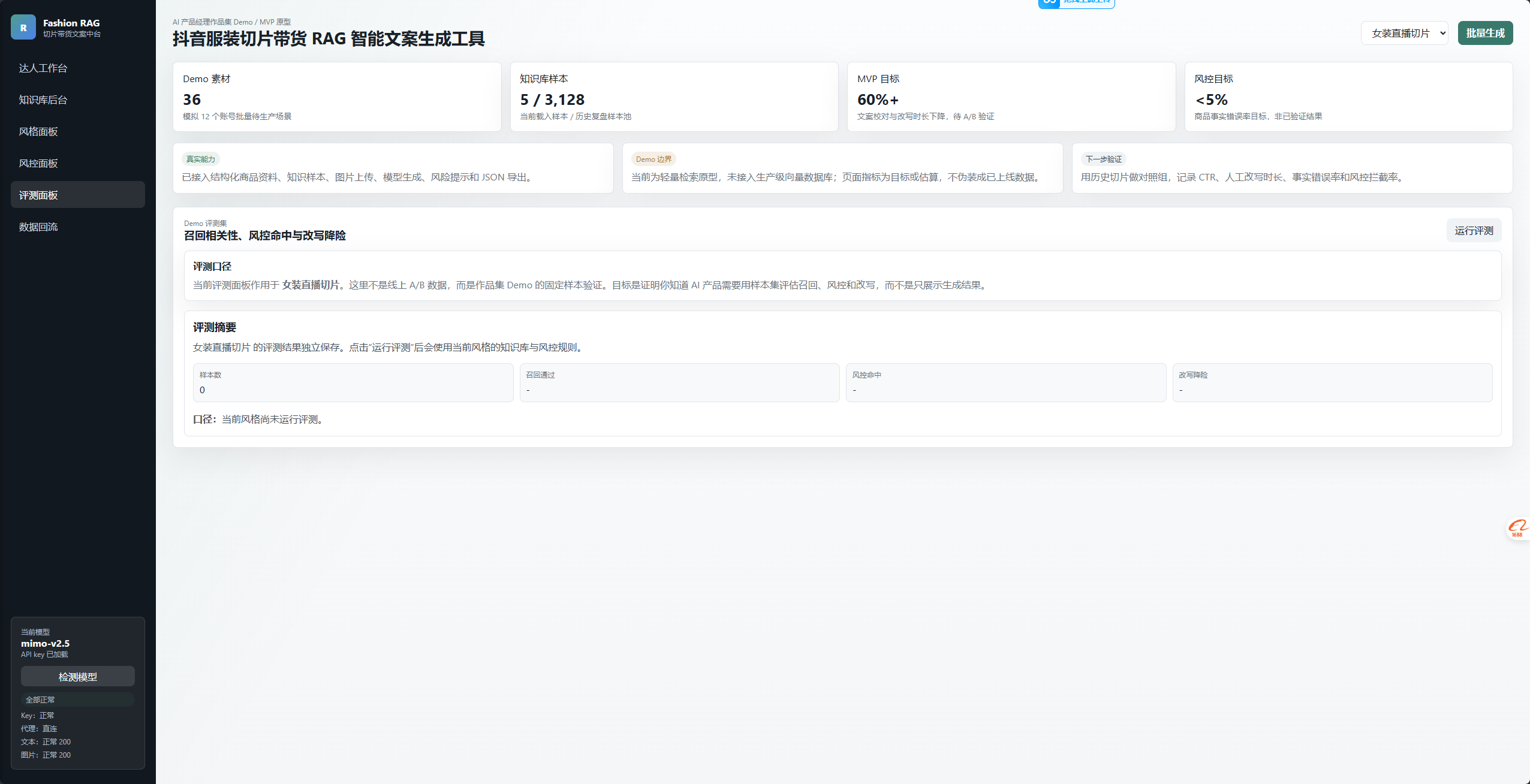The height and width of the screenshot is (784, 1530).
Task: Click the 样本数 summary cell
Action: [353, 382]
